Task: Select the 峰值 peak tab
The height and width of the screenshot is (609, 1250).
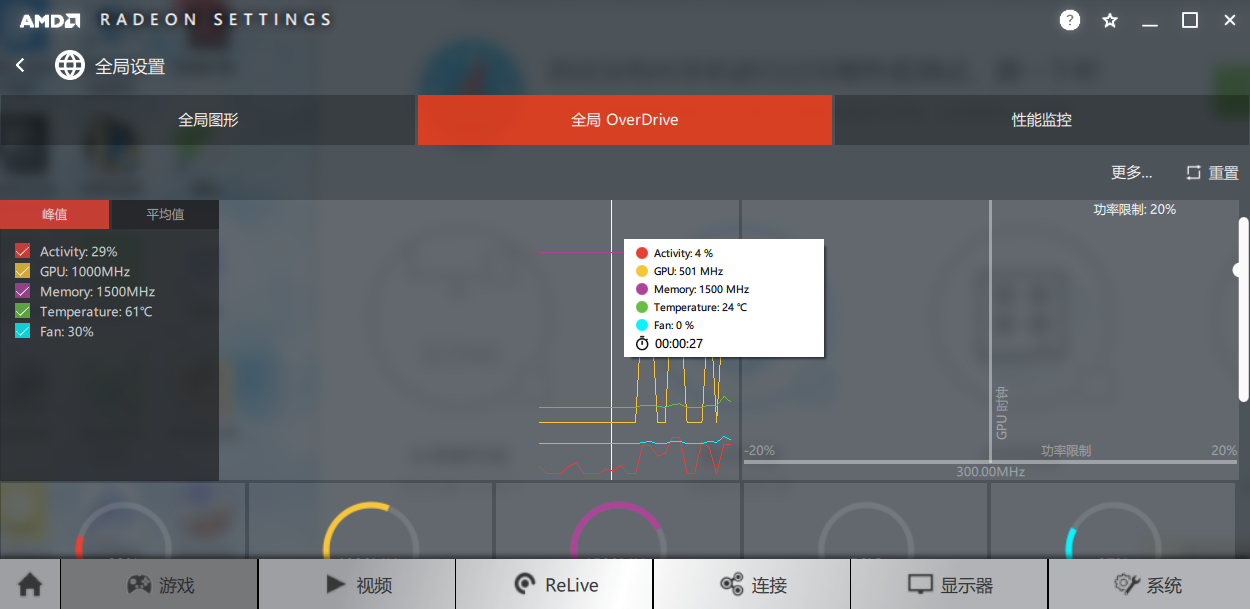Action: pyautogui.click(x=55, y=215)
